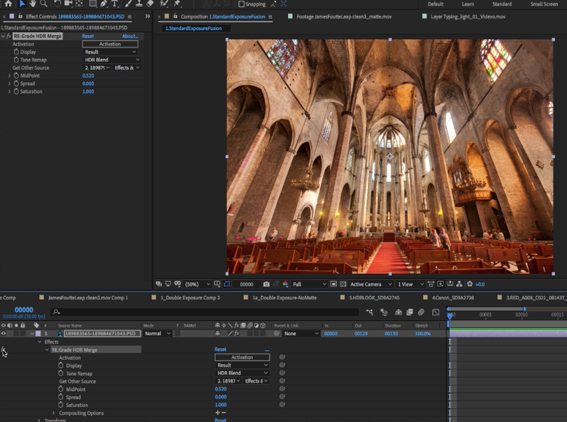The height and width of the screenshot is (422, 567).
Task: Open the Parent None dropdown for layer 1
Action: (x=301, y=333)
